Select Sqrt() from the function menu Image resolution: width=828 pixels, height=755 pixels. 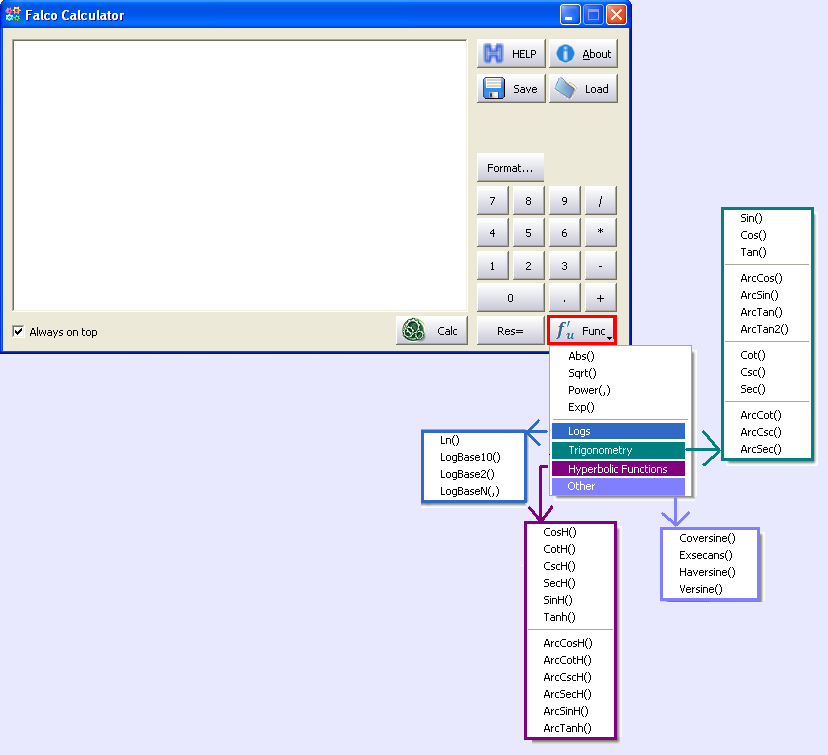click(x=582, y=373)
